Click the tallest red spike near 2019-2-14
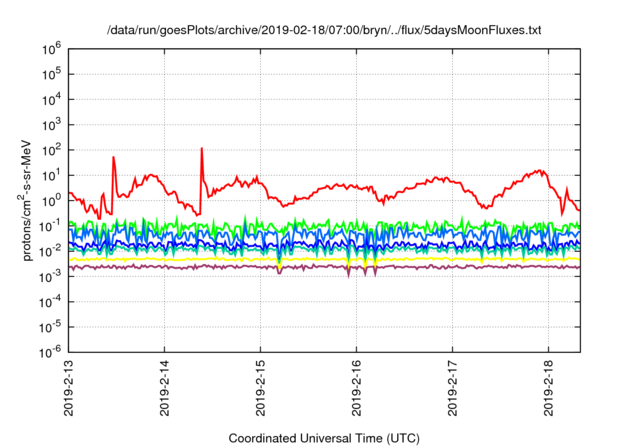The height and width of the screenshot is (448, 640). click(x=202, y=149)
